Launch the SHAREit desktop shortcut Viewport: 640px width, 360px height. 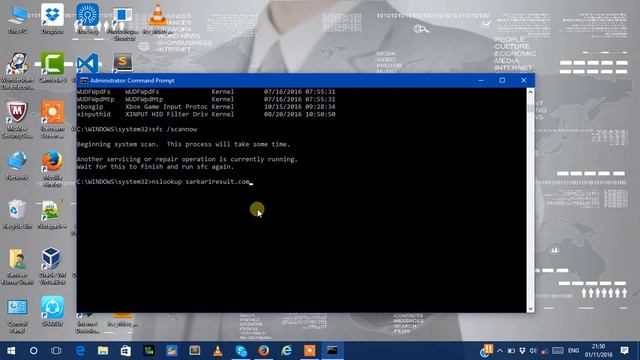[x=52, y=310]
